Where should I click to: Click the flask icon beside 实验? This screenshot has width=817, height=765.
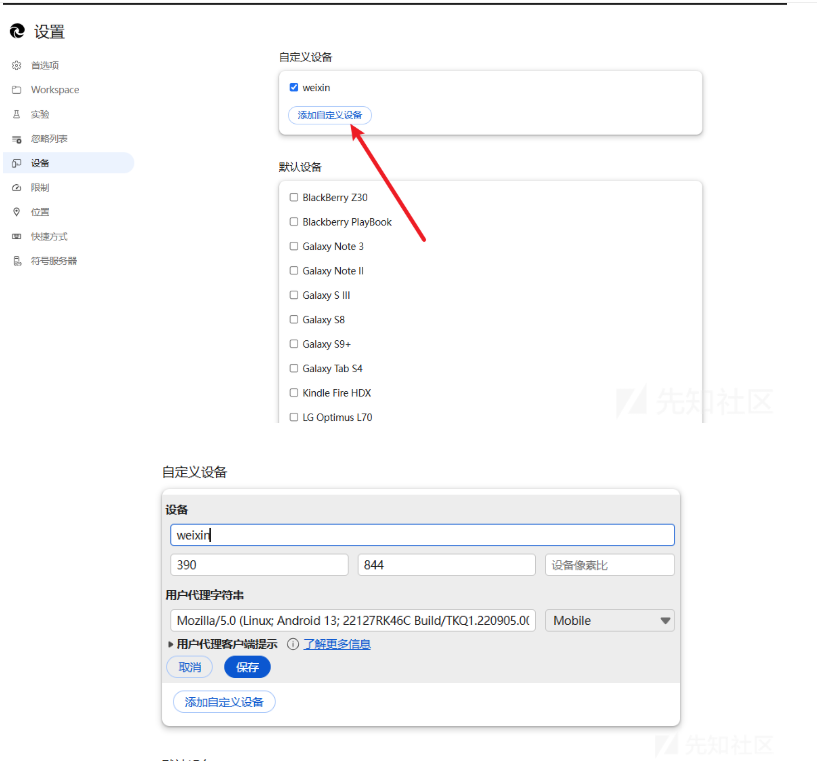pos(17,114)
